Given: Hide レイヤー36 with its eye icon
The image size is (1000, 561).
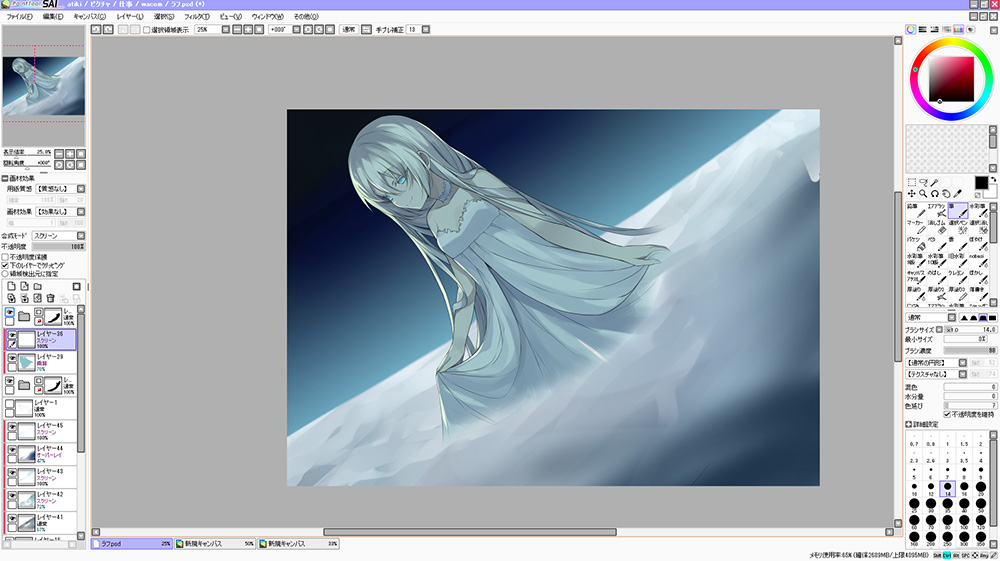Looking at the screenshot, I should 12,335.
